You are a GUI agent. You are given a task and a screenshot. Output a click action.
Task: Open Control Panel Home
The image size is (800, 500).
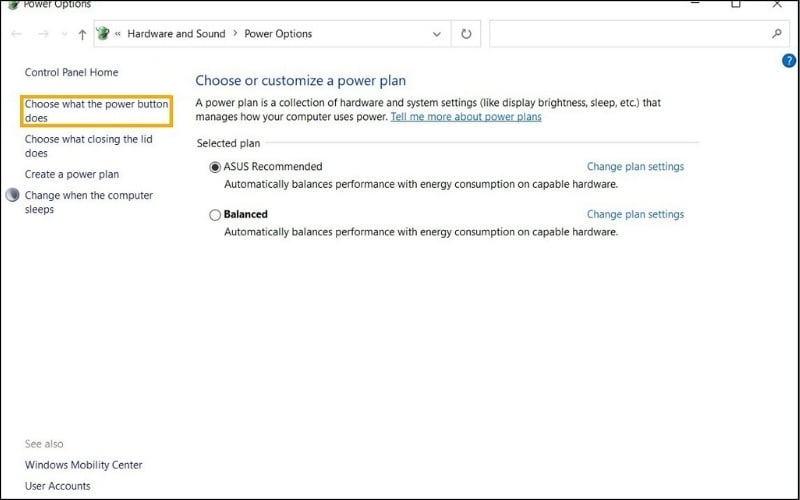(71, 72)
